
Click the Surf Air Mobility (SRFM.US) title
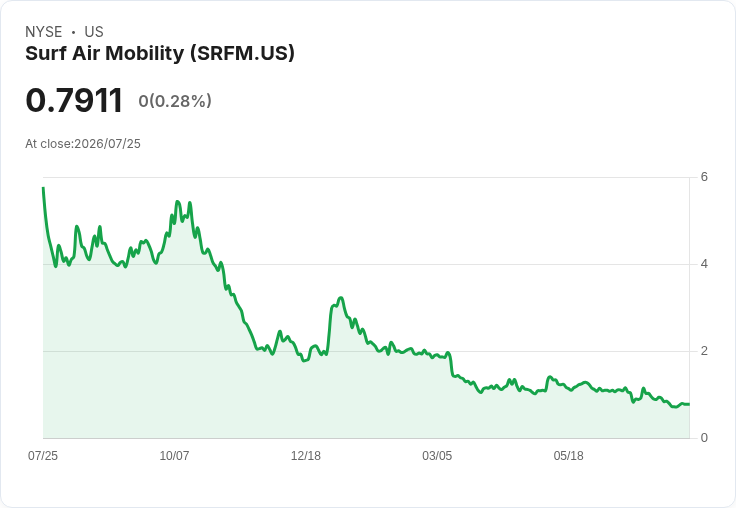point(160,53)
